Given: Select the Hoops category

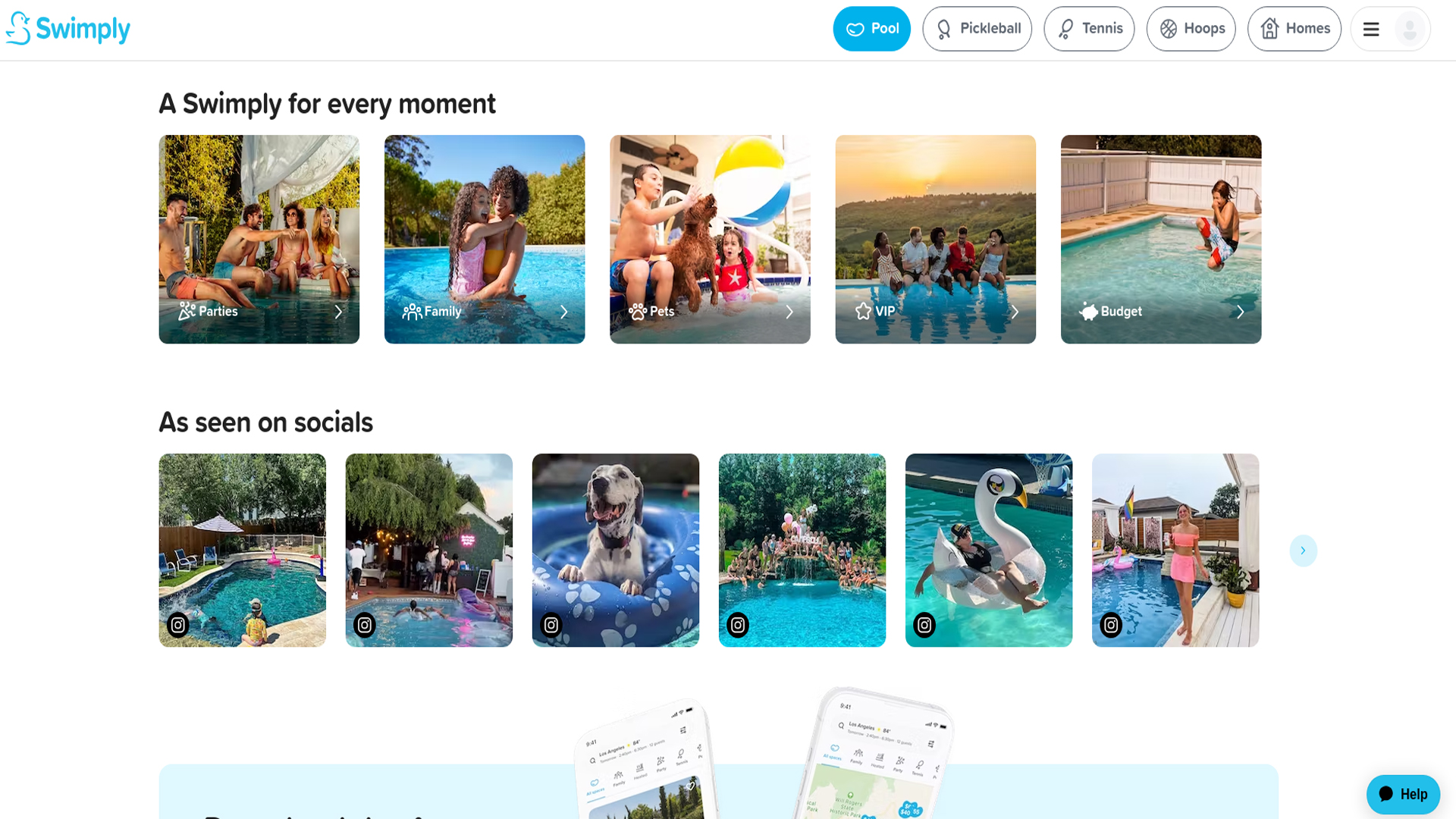Looking at the screenshot, I should pyautogui.click(x=1191, y=29).
